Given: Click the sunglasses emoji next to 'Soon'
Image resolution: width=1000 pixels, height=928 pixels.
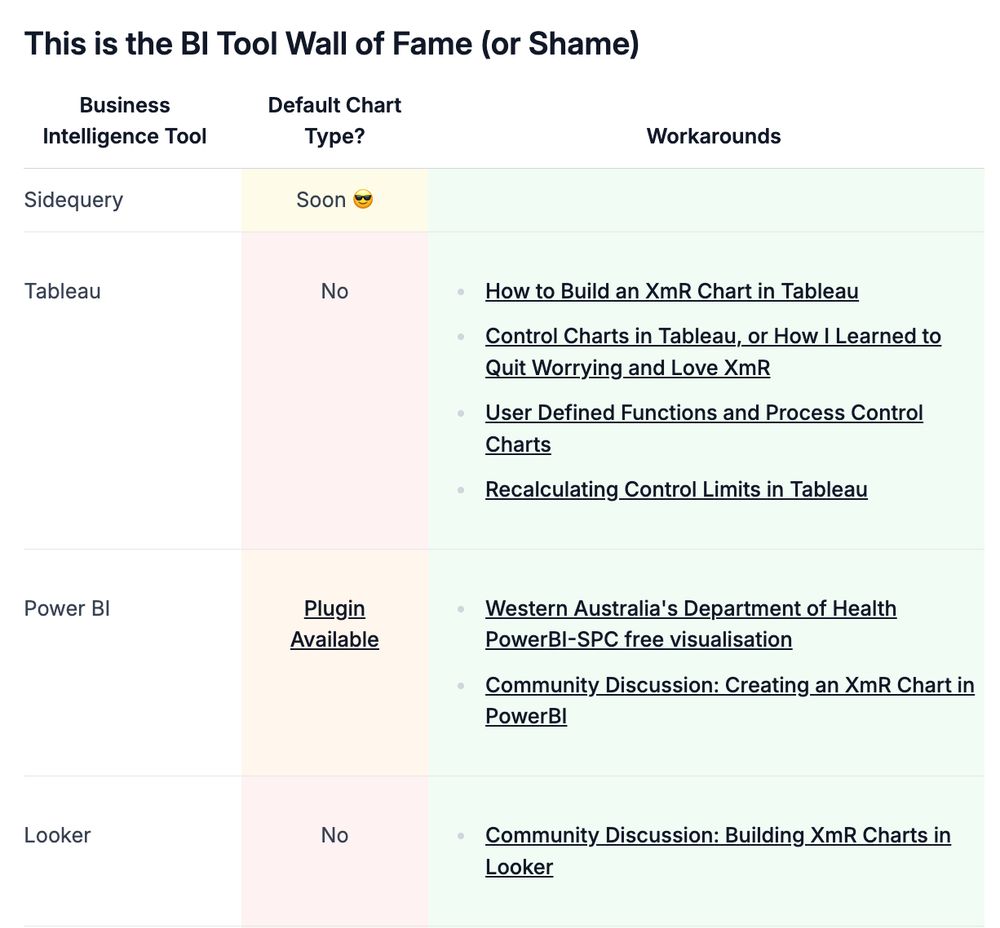Looking at the screenshot, I should click(363, 200).
